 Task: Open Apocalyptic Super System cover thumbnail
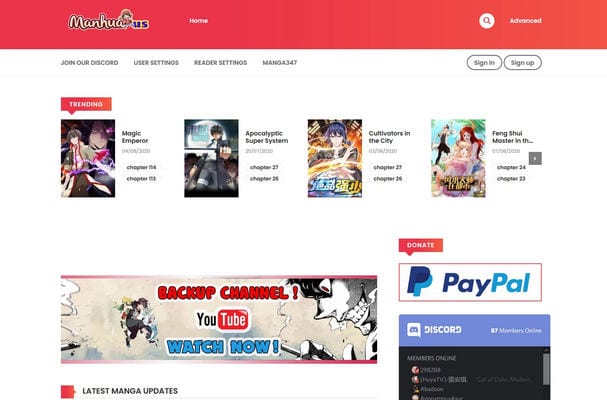pyautogui.click(x=211, y=158)
